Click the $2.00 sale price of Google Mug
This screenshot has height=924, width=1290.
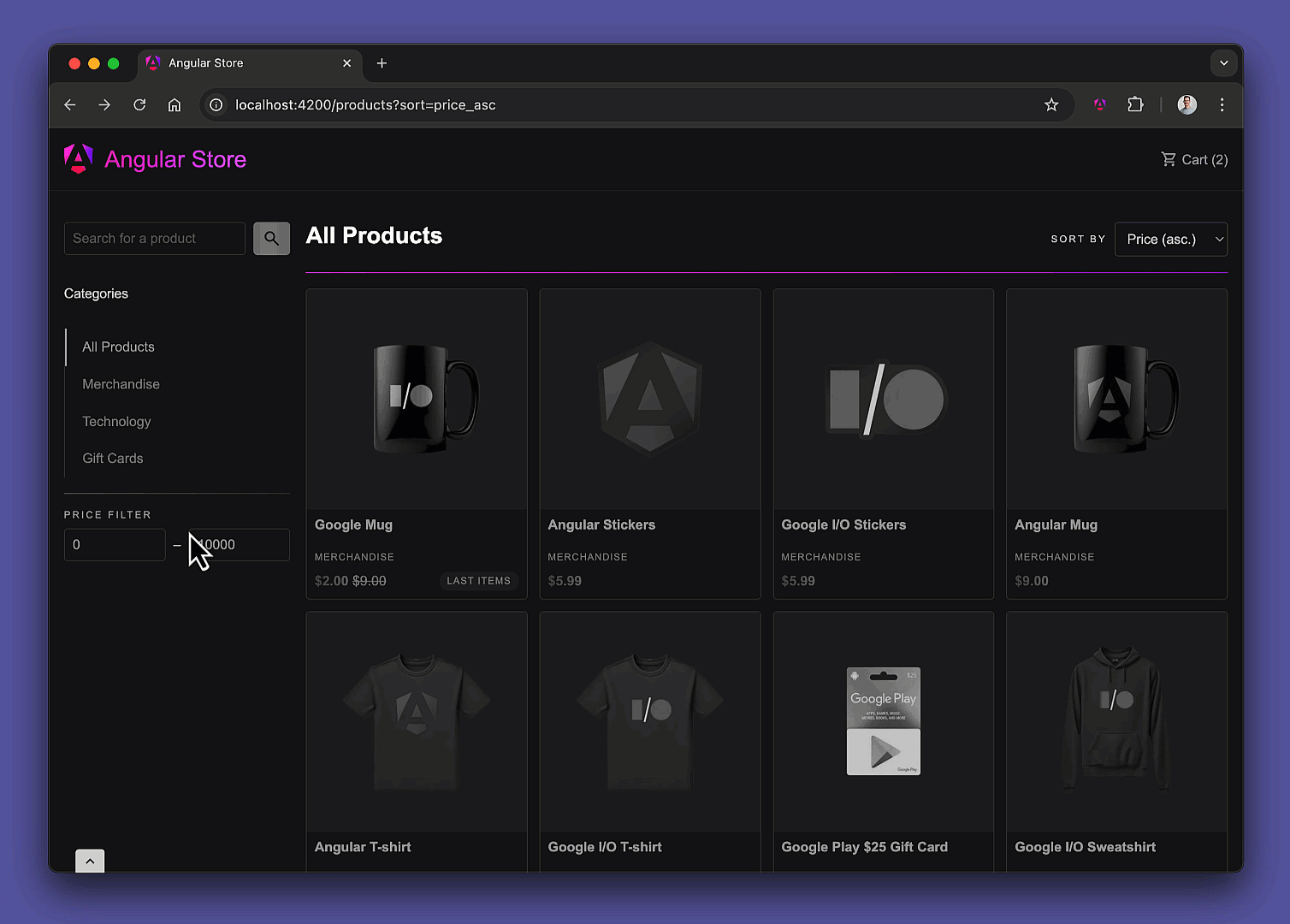point(331,581)
